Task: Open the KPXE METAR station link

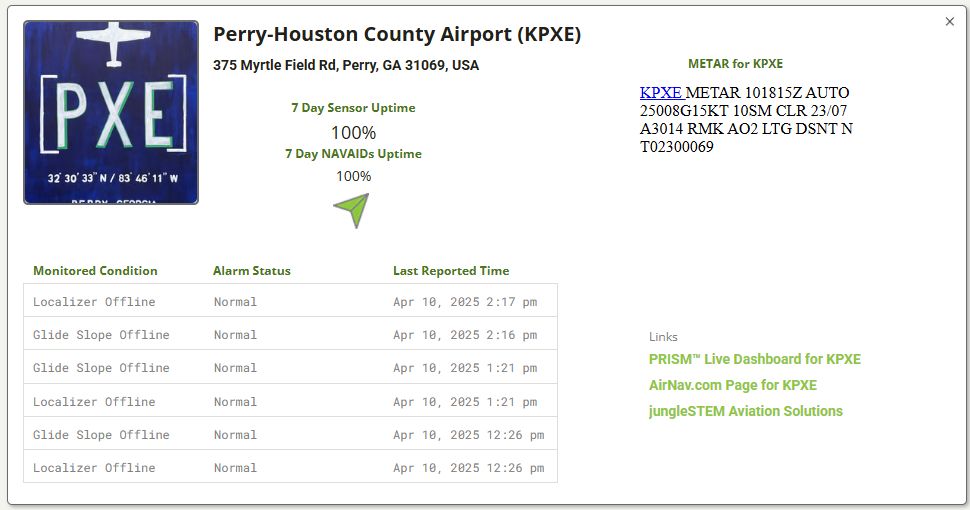Action: (x=660, y=93)
